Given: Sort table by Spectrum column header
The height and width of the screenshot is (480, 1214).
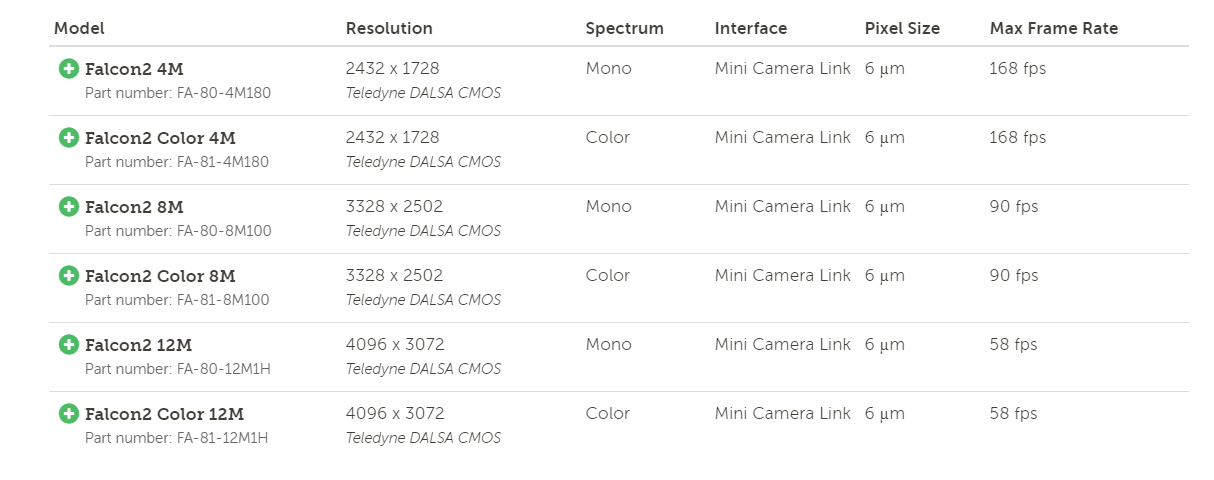Looking at the screenshot, I should [624, 28].
